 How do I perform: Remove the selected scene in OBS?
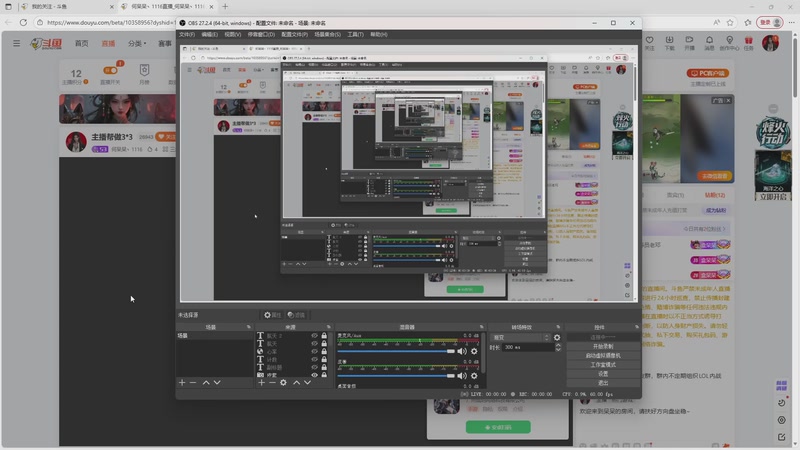(x=193, y=382)
